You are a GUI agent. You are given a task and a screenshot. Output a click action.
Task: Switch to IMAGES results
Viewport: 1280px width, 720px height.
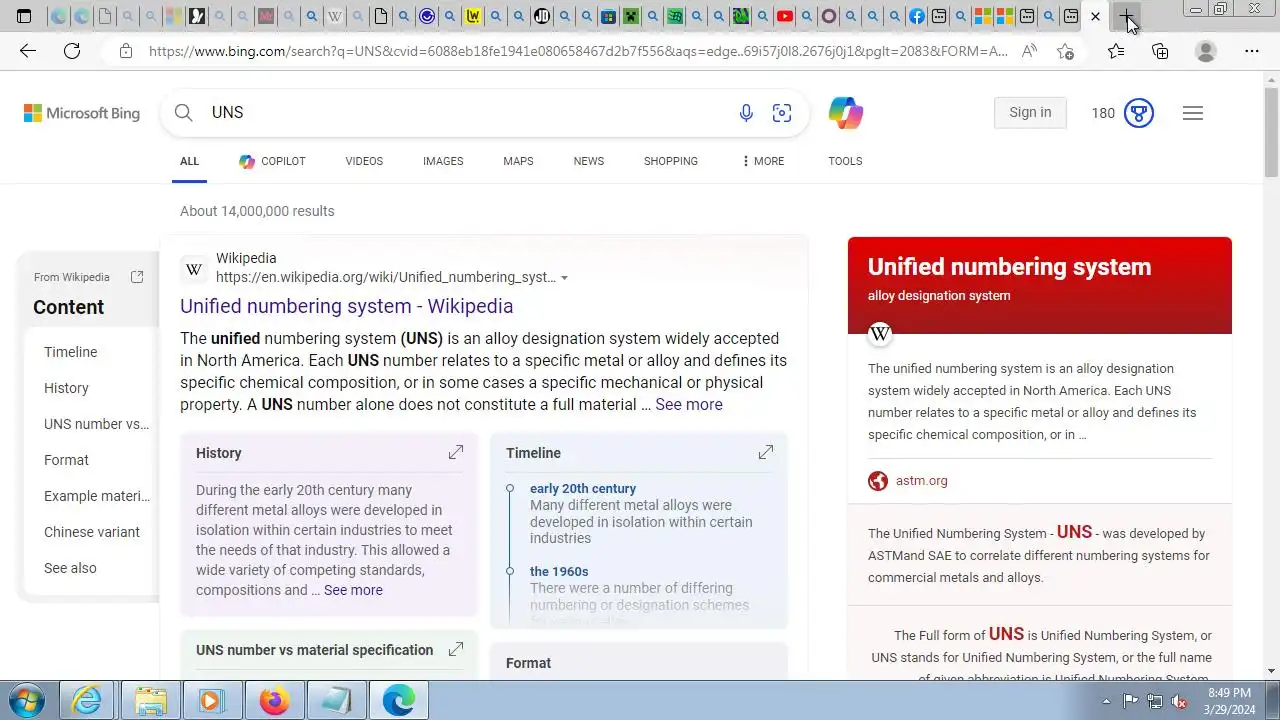click(443, 161)
